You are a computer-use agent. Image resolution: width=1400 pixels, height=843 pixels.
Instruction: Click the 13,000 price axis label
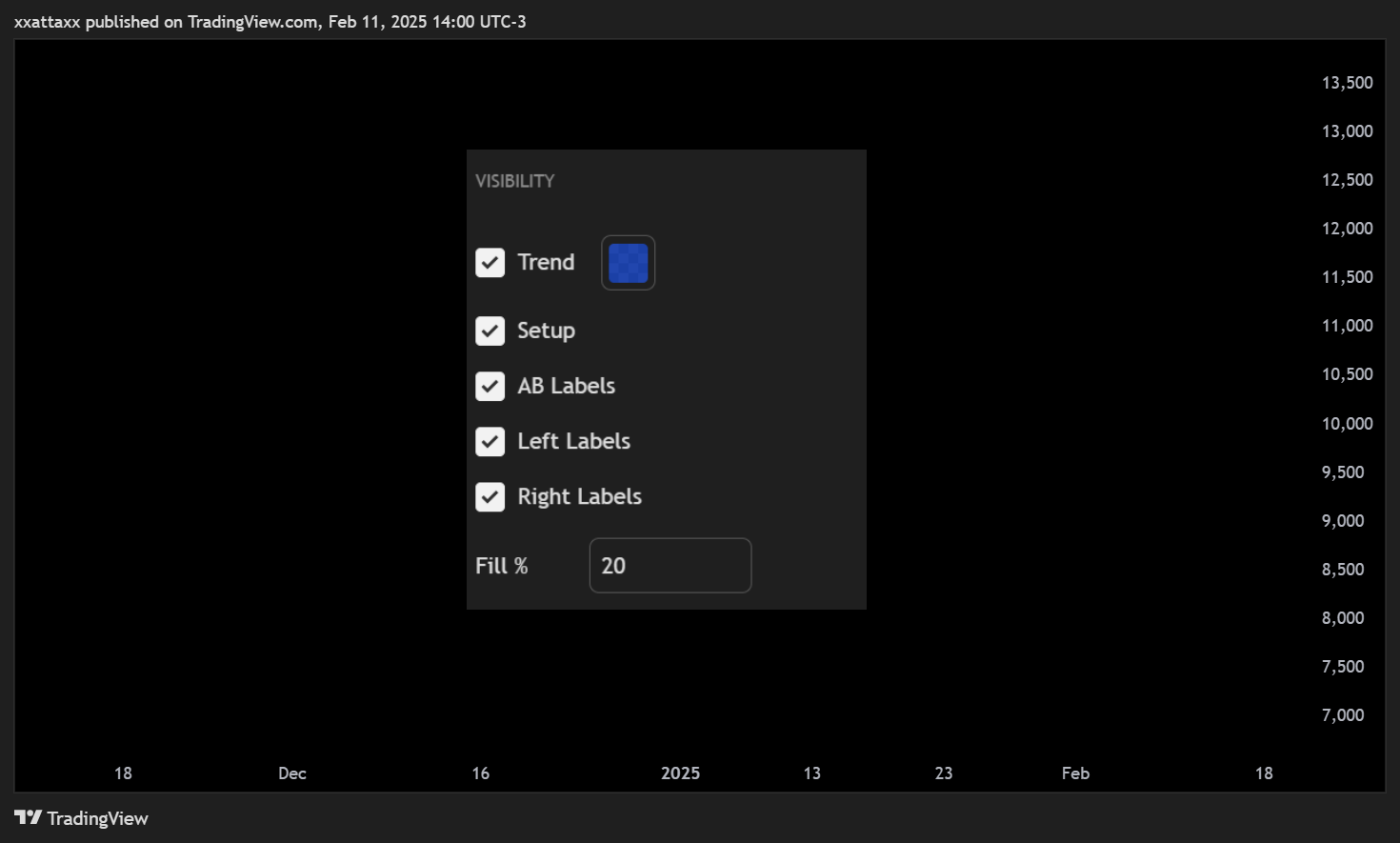(x=1347, y=131)
